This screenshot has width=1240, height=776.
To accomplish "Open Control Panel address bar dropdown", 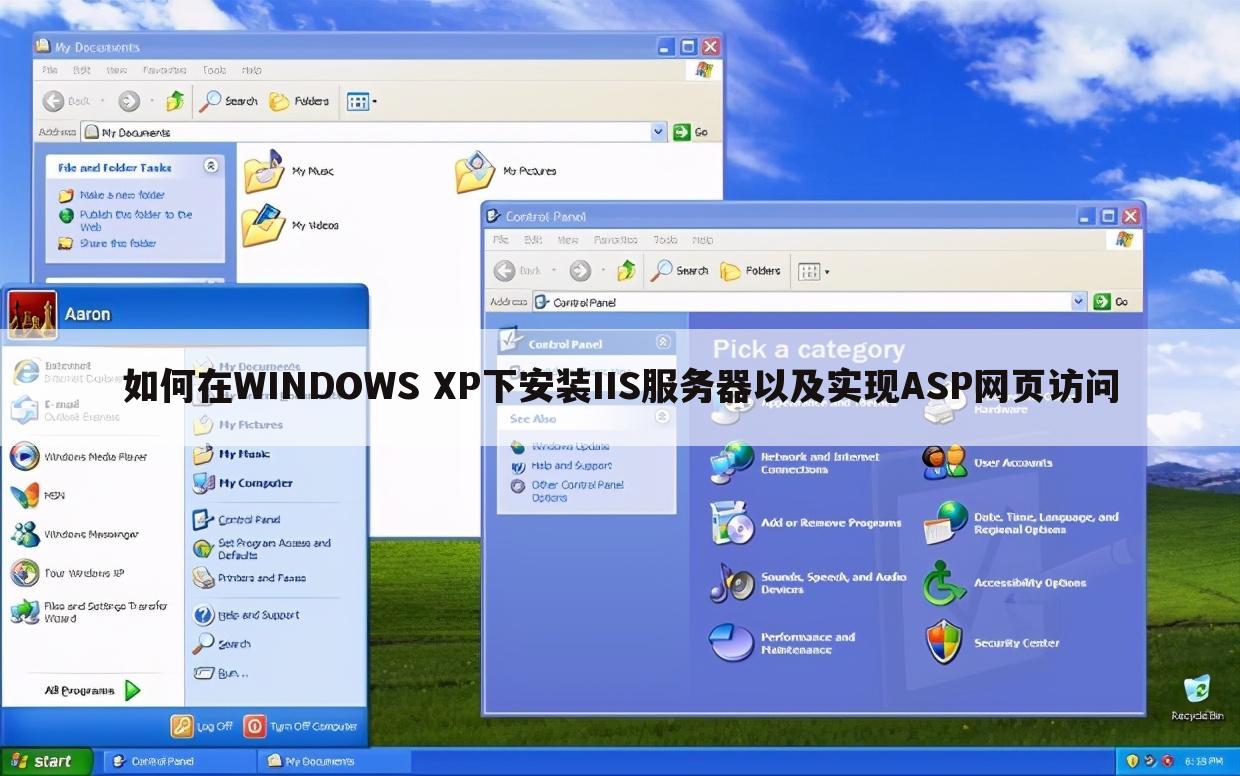I will point(1078,301).
